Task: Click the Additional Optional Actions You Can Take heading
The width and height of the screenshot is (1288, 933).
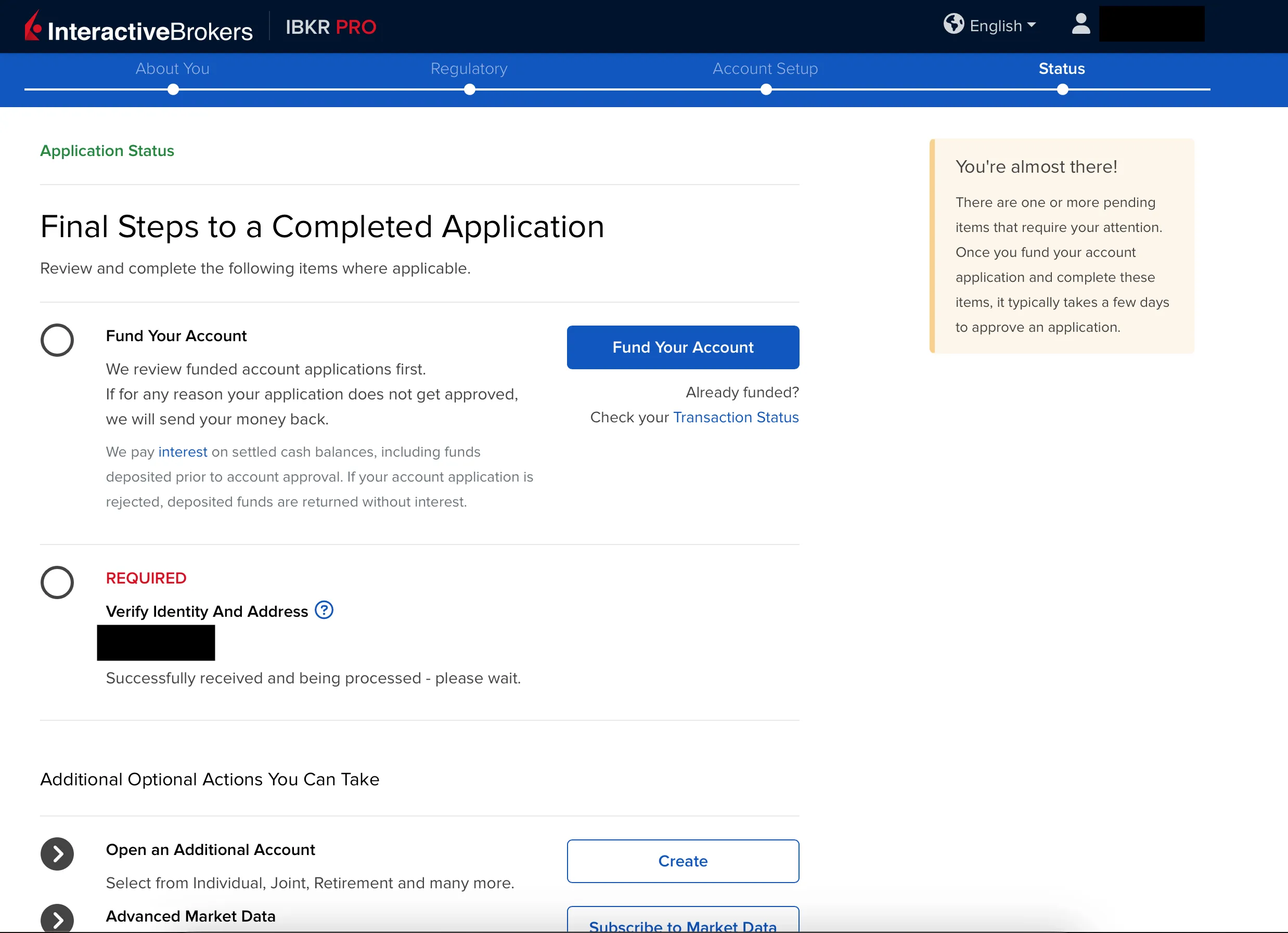Action: pos(210,779)
